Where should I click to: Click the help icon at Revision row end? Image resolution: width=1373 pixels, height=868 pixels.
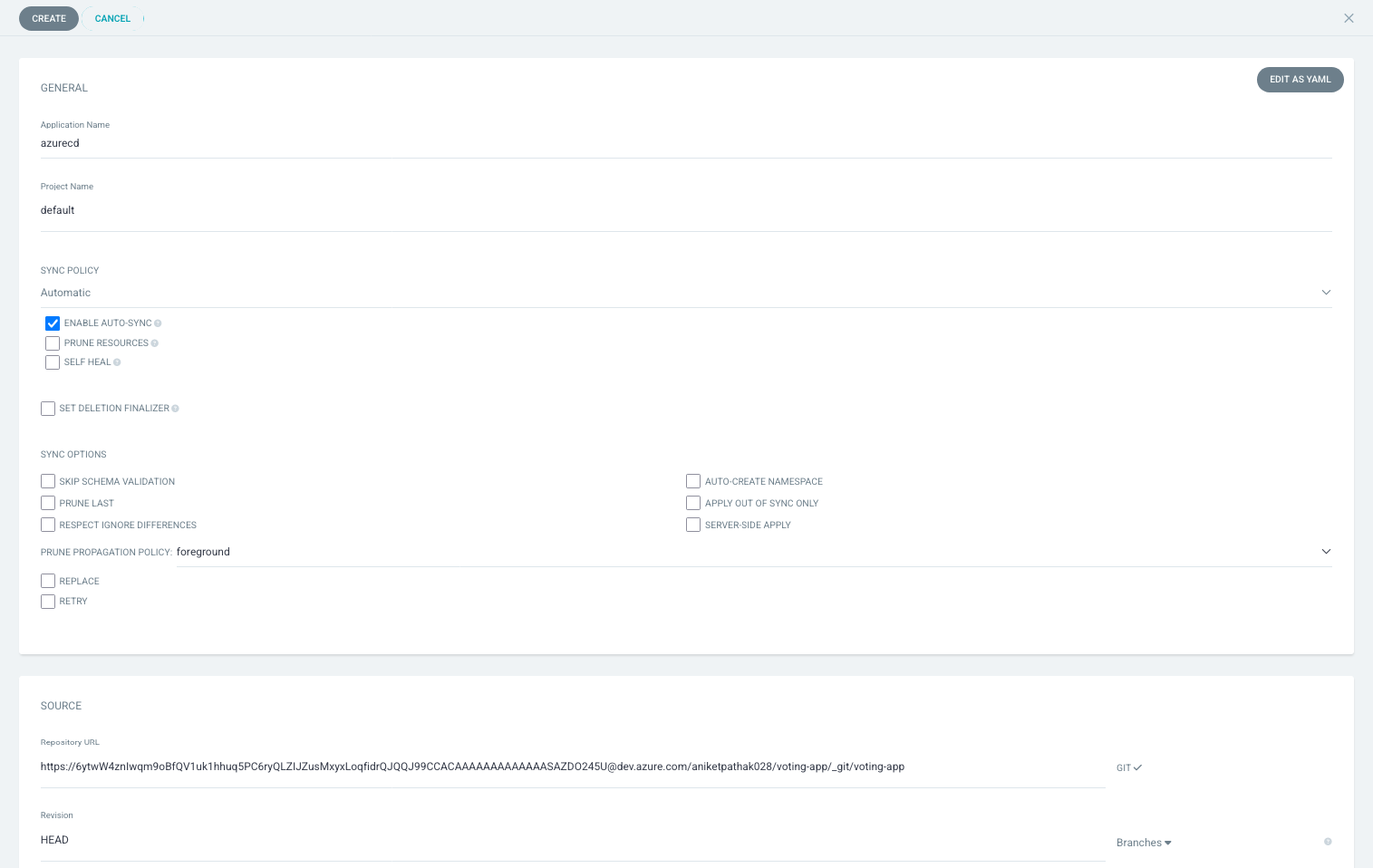pos(1328,842)
